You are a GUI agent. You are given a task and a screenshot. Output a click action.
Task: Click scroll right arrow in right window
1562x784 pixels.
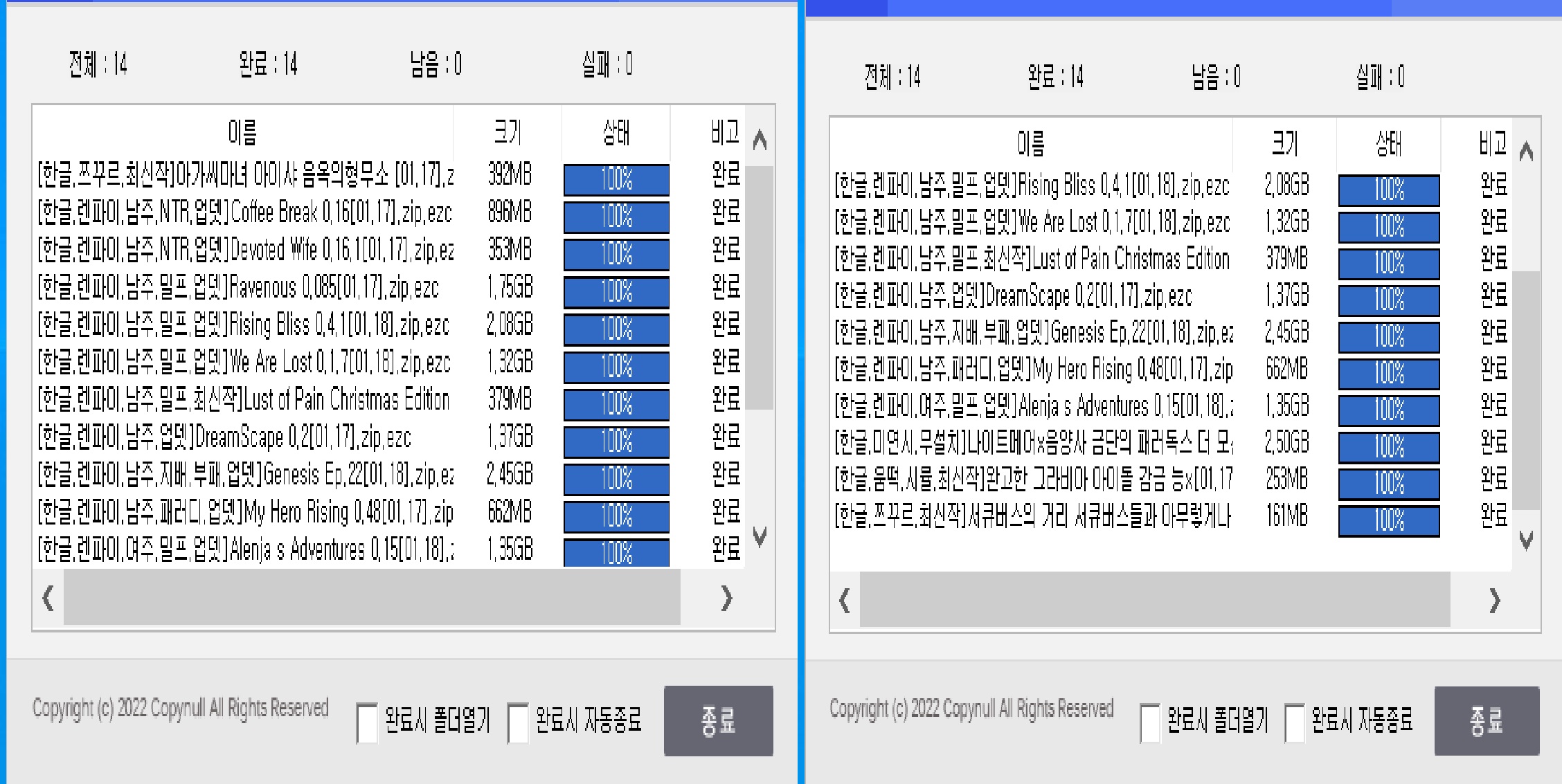[x=1494, y=600]
